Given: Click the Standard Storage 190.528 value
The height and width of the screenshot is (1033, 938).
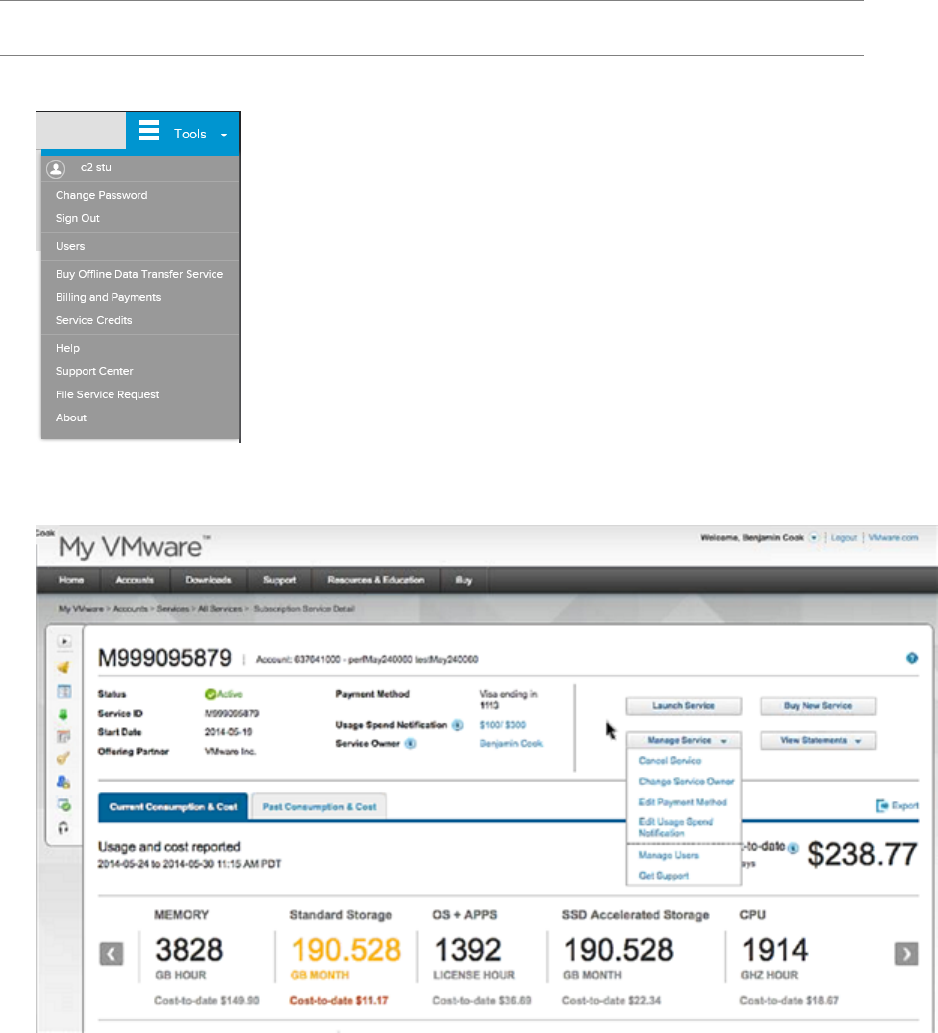Looking at the screenshot, I should coord(346,950).
